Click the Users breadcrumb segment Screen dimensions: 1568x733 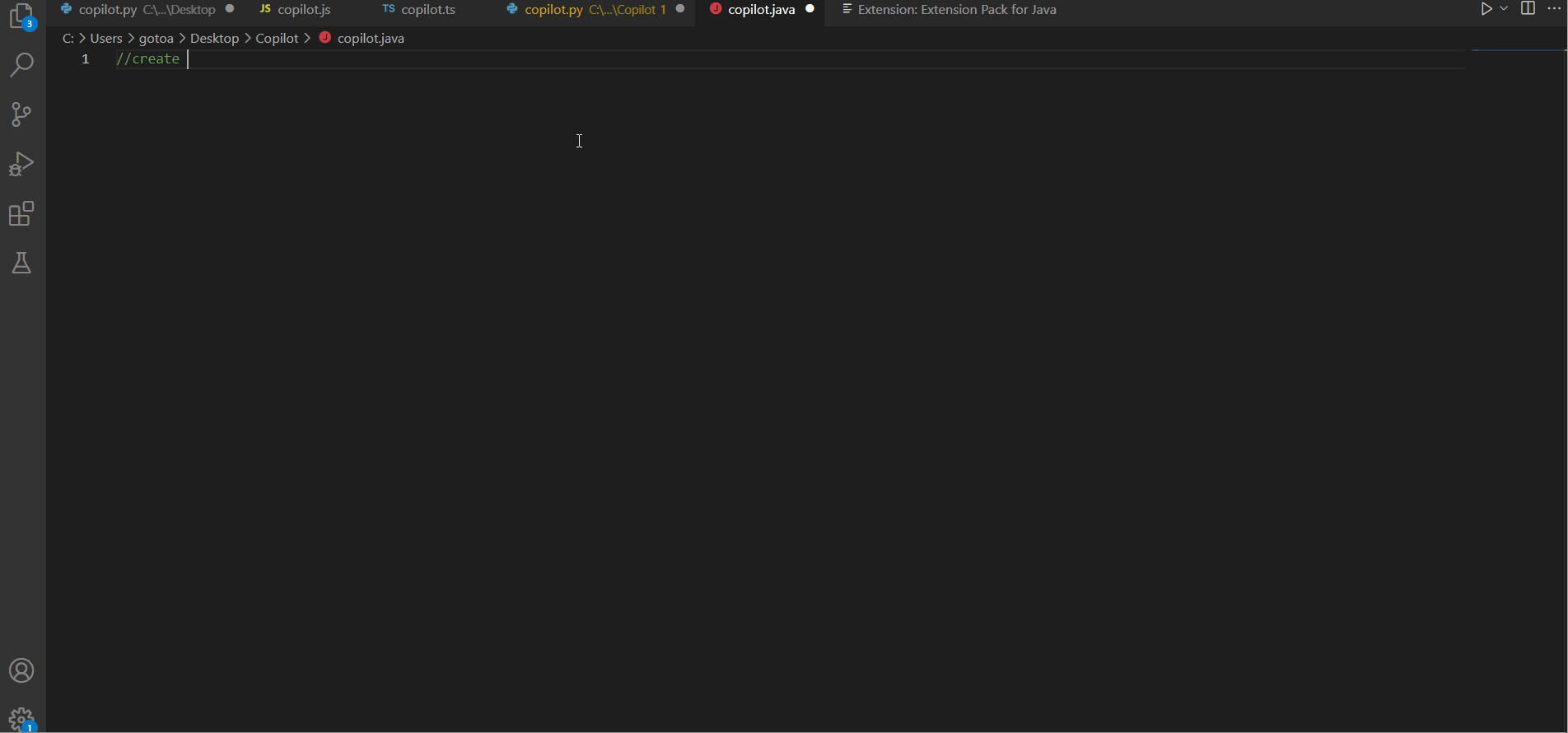point(106,39)
